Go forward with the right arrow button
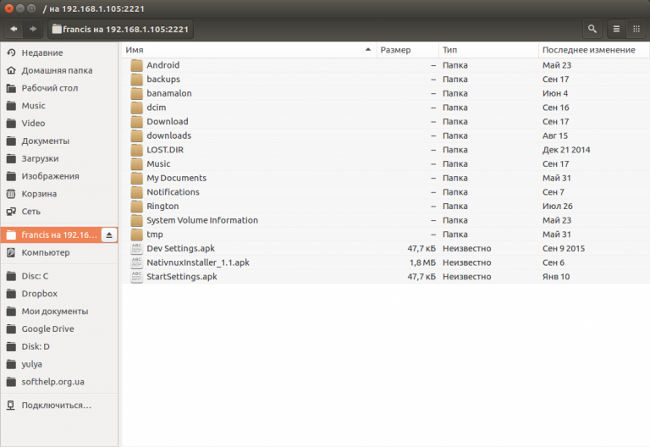 (x=33, y=29)
